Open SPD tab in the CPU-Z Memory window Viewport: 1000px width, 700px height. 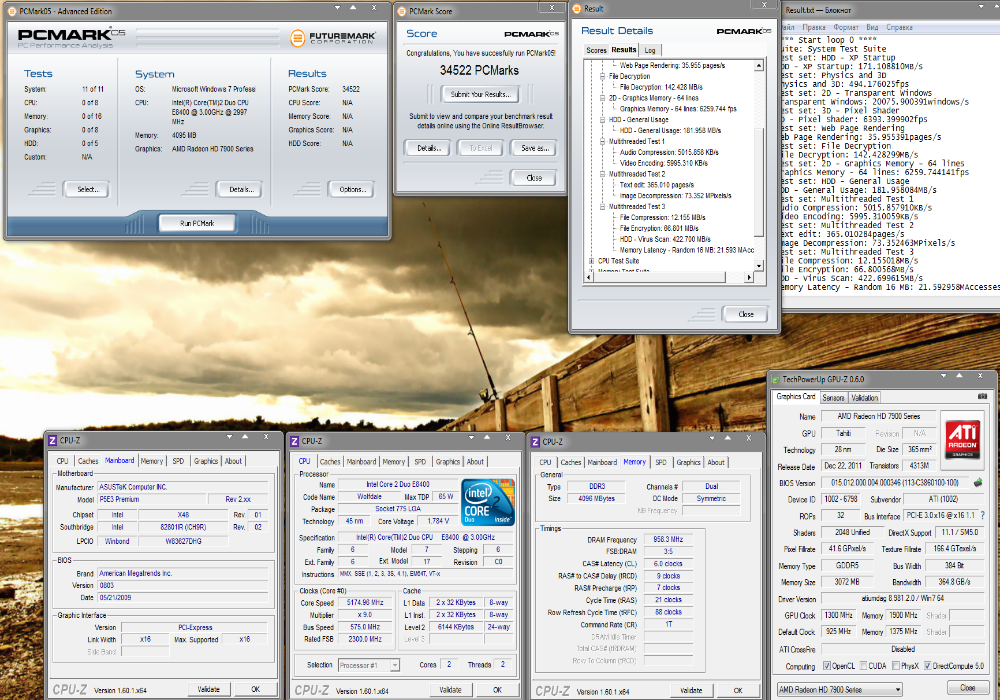tap(661, 462)
